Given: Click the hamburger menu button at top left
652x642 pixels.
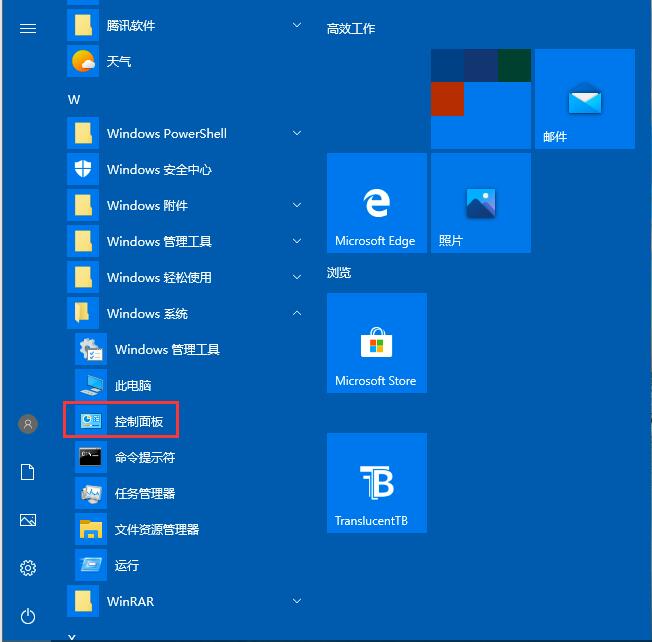Looking at the screenshot, I should pyautogui.click(x=28, y=29).
